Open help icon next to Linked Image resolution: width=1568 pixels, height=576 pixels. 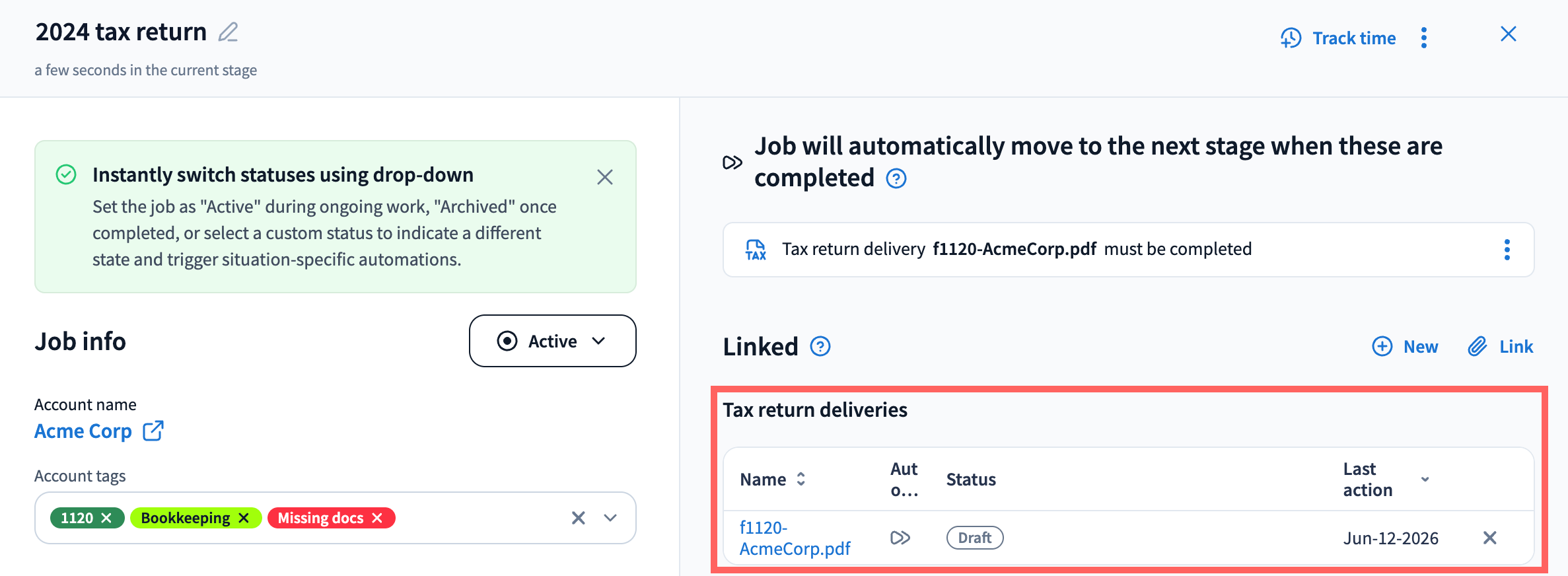tap(820, 346)
